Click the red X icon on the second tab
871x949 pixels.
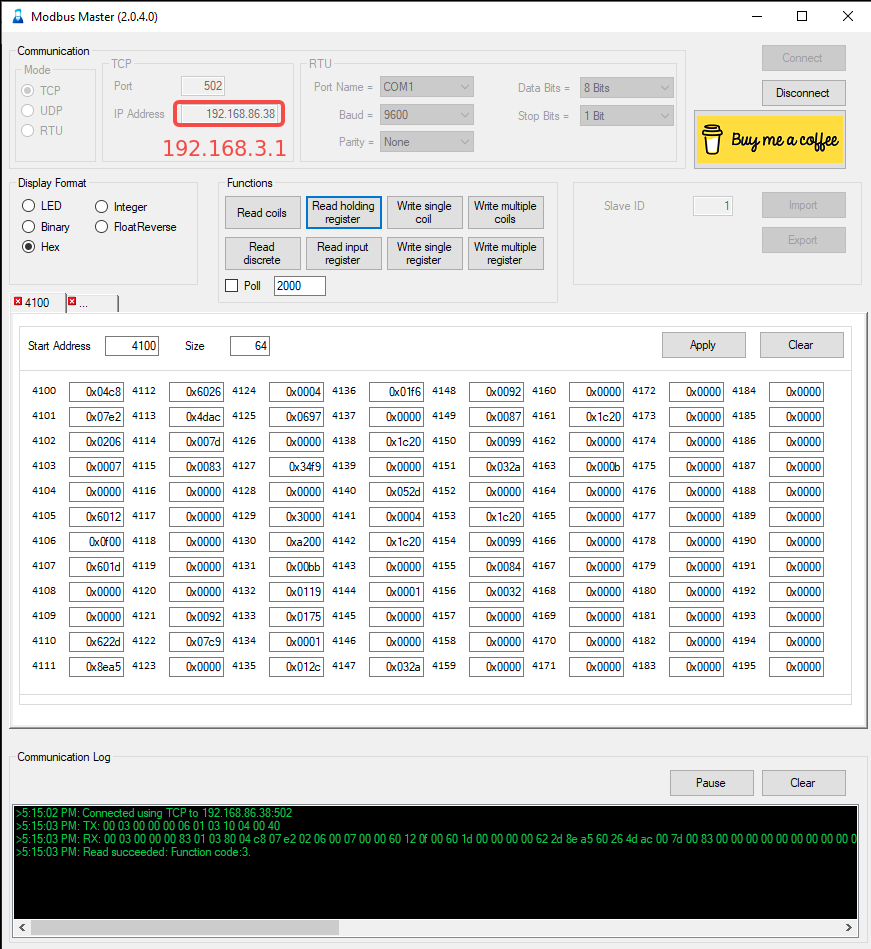coord(72,302)
